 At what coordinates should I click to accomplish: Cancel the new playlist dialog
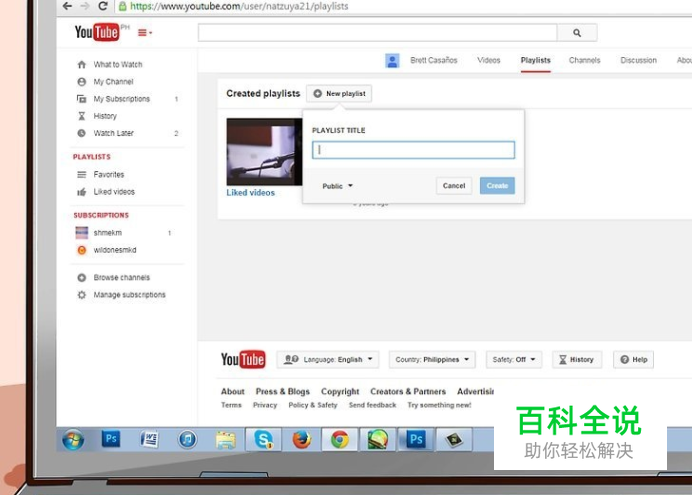point(454,186)
